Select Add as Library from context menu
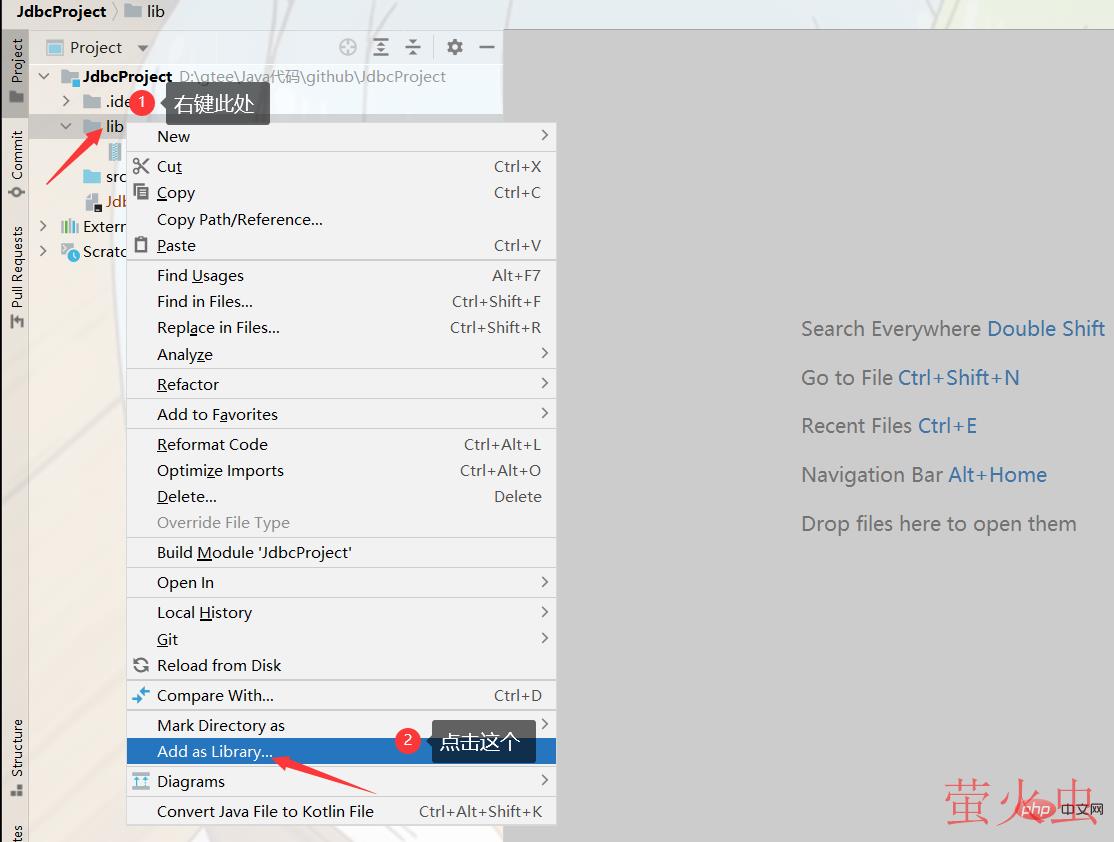The width and height of the screenshot is (1114, 842). click(x=215, y=751)
